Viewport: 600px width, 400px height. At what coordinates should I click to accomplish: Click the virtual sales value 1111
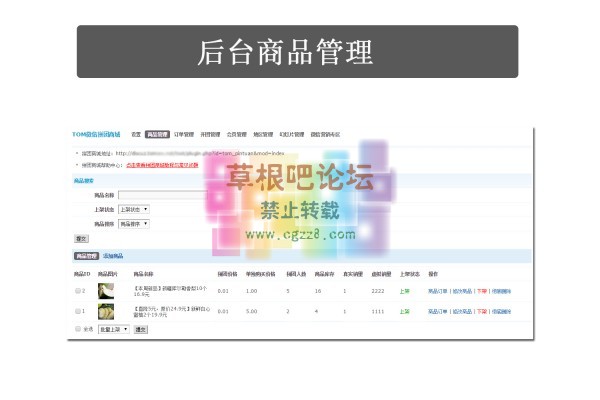[378, 312]
